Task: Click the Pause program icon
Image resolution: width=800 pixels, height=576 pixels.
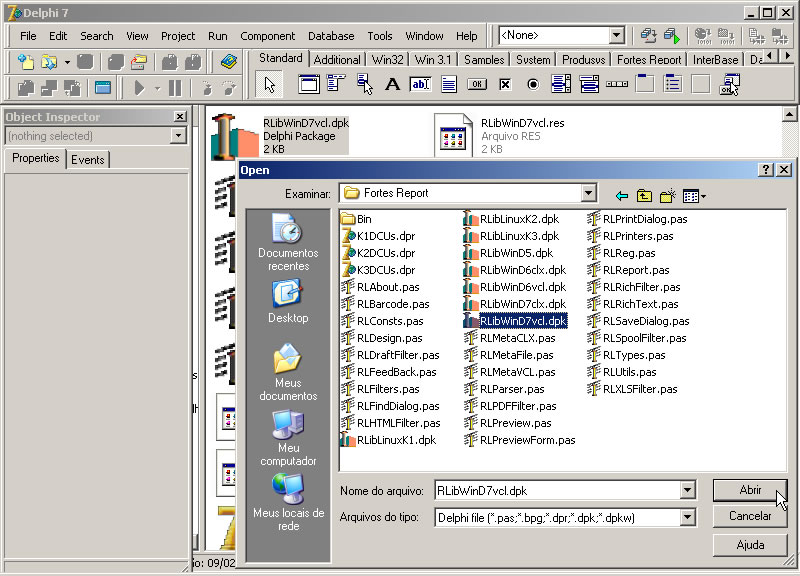Action: pyautogui.click(x=176, y=87)
